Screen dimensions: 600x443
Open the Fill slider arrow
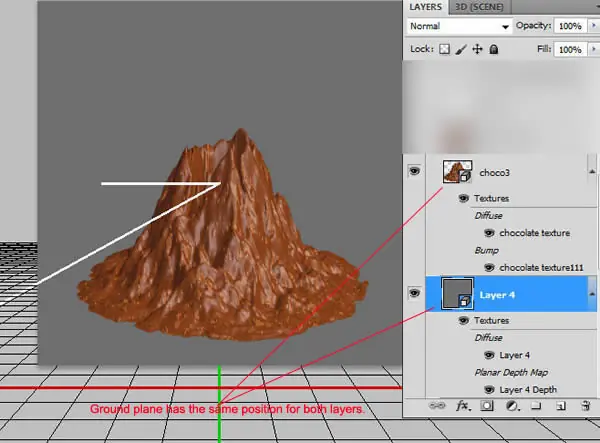[x=594, y=49]
